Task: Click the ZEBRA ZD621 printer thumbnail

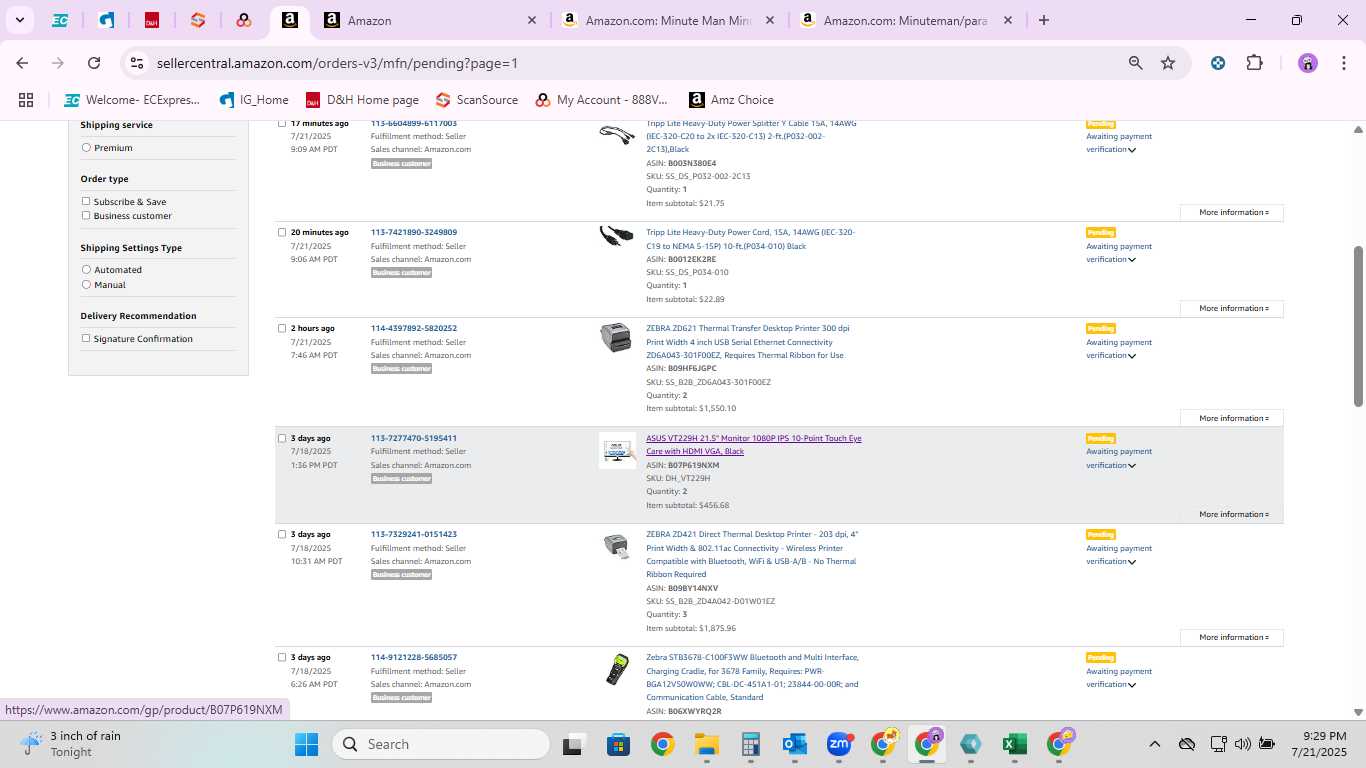Action: 616,338
